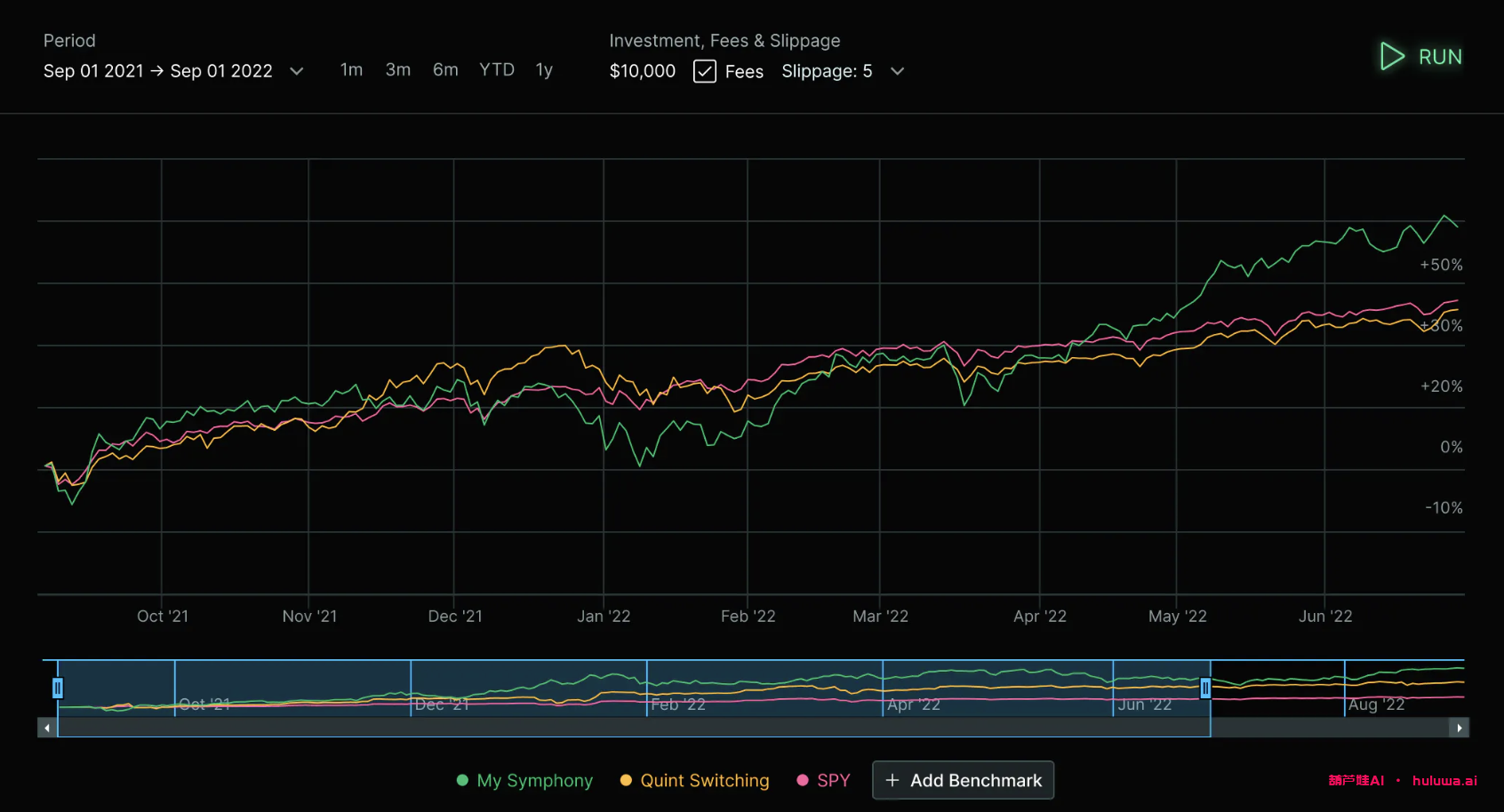1504x812 pixels.
Task: Click the Apr '22 navigator marker
Action: [x=914, y=705]
